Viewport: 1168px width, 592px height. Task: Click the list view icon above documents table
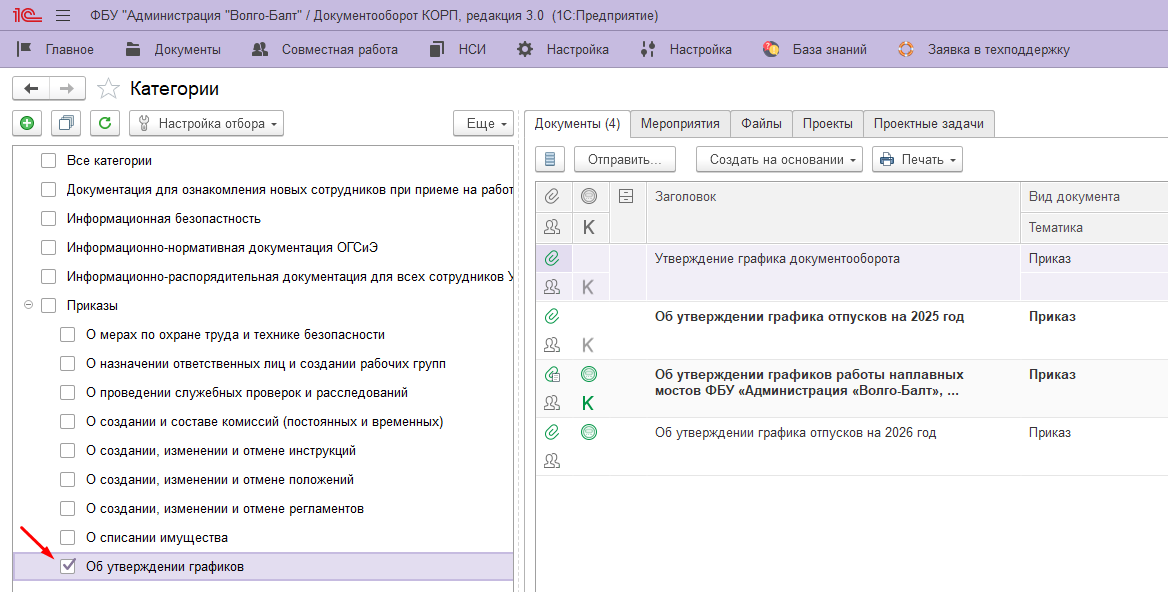tap(551, 159)
